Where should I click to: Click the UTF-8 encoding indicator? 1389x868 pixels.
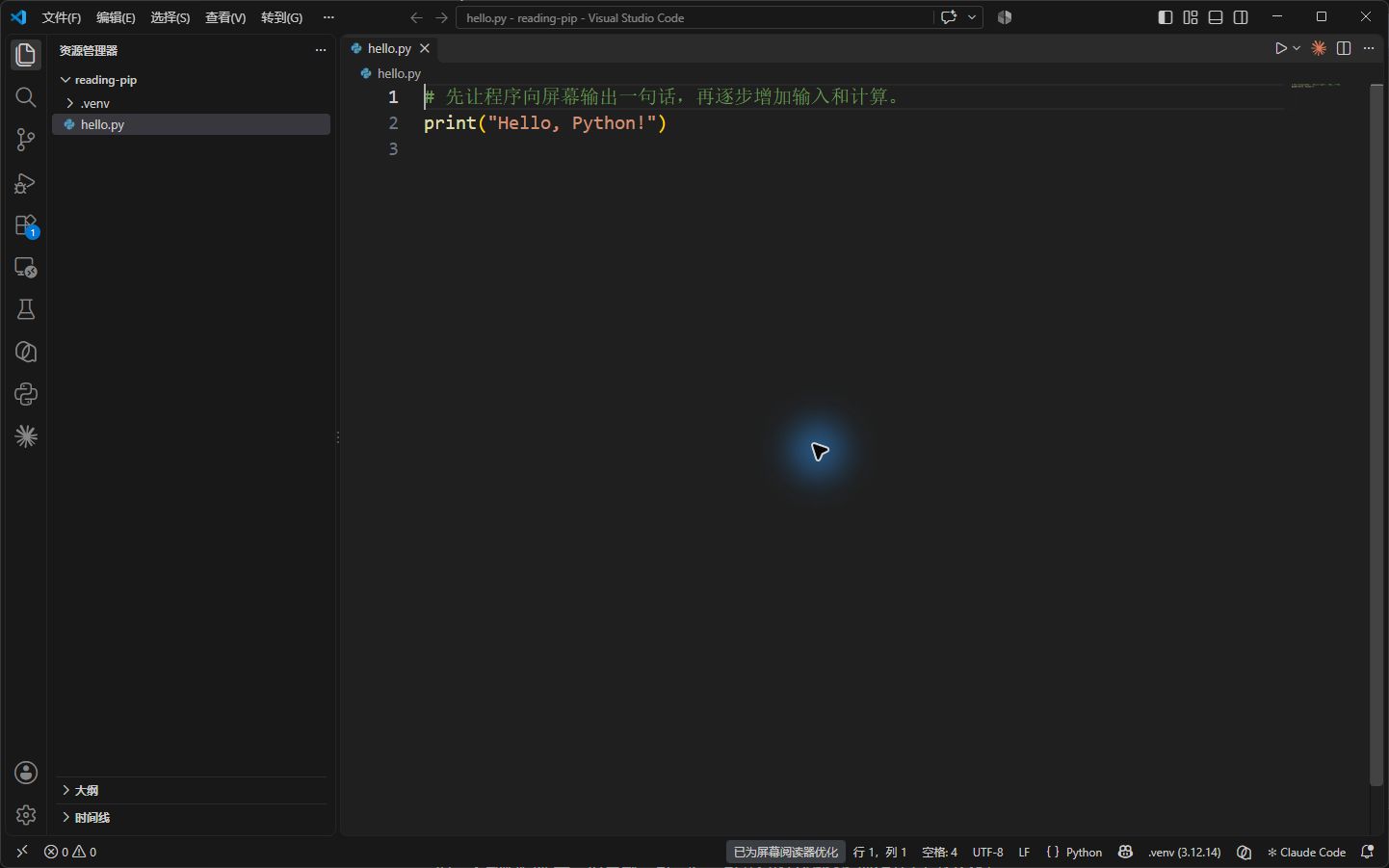tap(987, 852)
